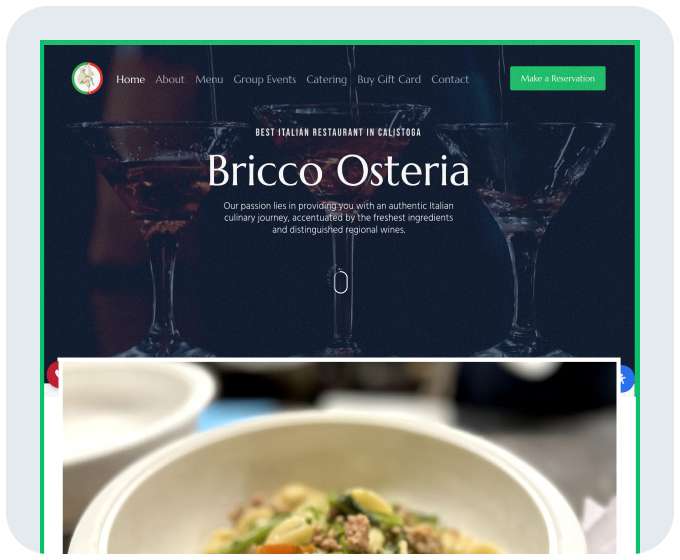This screenshot has width=680, height=560.
Task: Click the blurred white bowl behind the pasta
Action: [134, 408]
